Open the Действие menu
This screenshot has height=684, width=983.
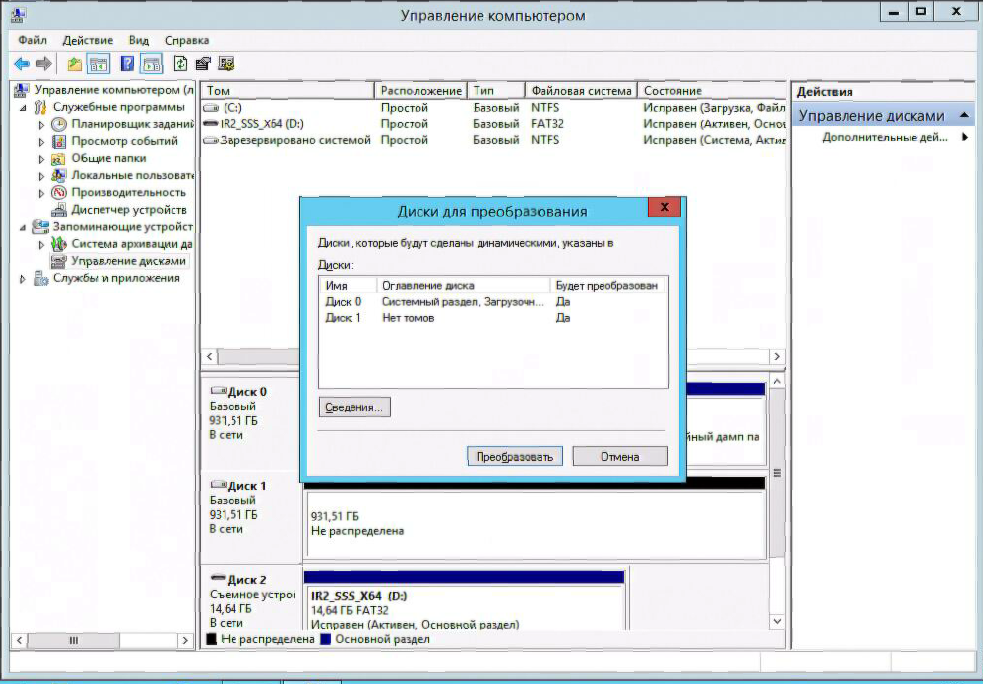pyautogui.click(x=88, y=40)
